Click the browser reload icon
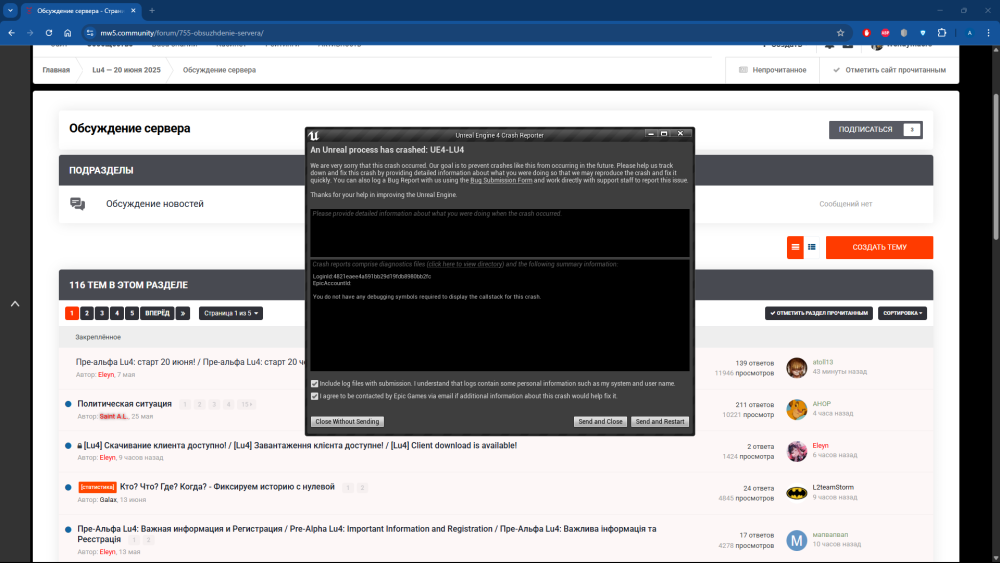 tap(47, 33)
